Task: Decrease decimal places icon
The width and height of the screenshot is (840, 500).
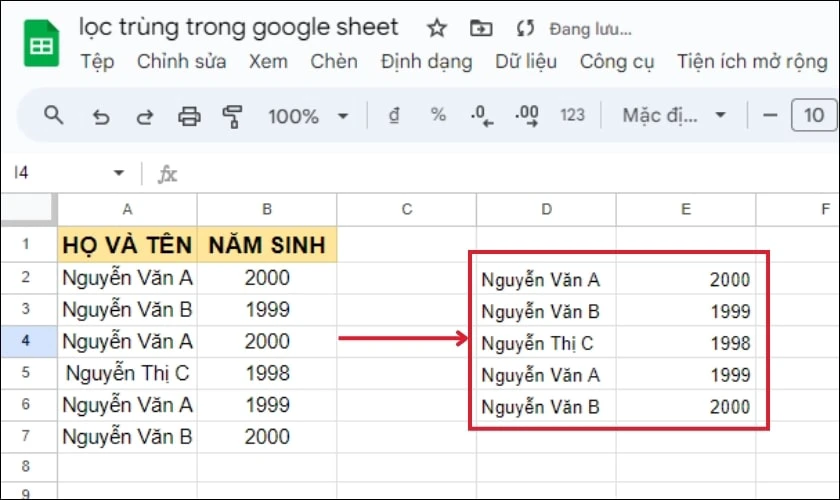Action: pyautogui.click(x=482, y=116)
